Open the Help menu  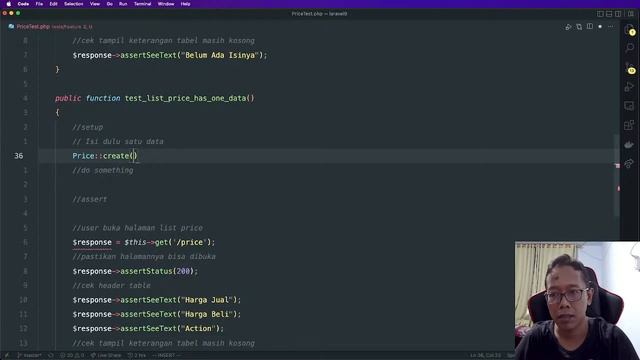pyautogui.click(x=185, y=4)
